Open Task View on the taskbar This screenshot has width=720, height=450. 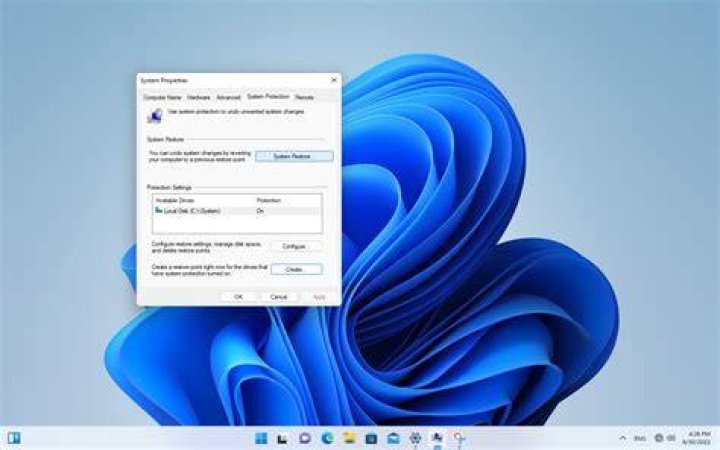pos(282,439)
